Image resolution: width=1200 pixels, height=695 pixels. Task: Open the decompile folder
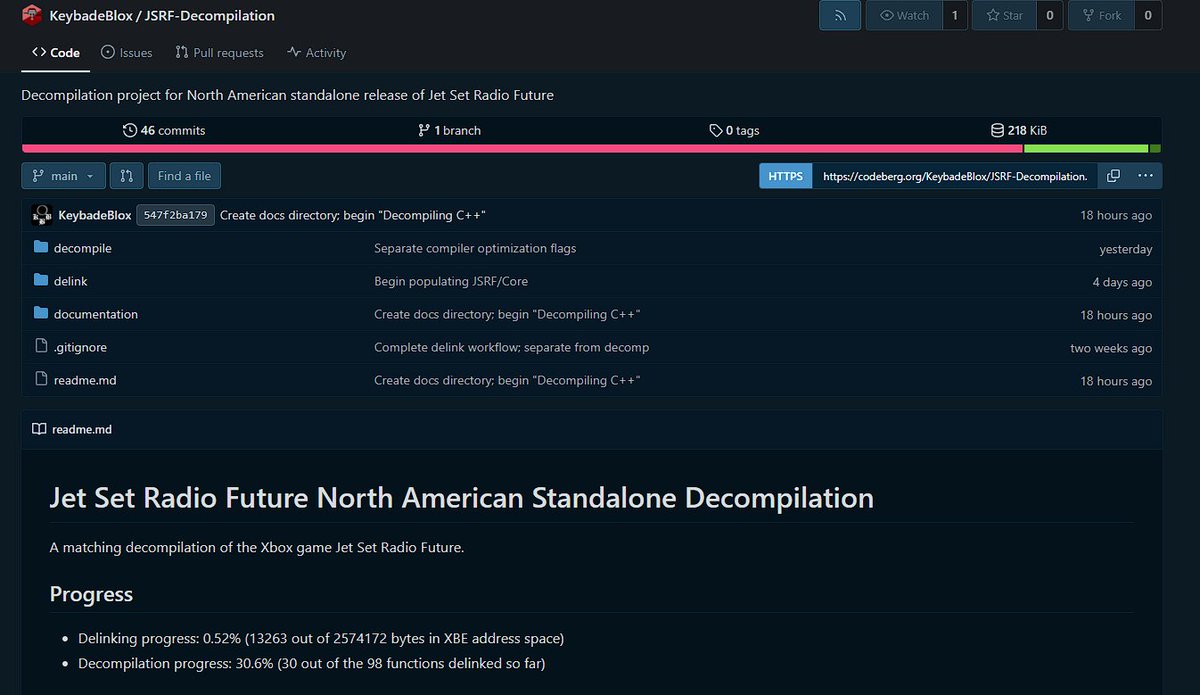click(x=83, y=248)
